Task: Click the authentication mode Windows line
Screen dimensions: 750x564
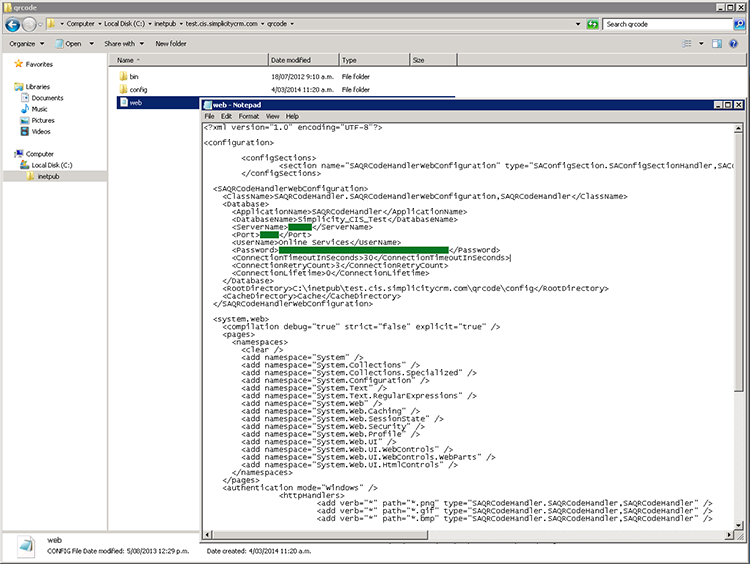Action: click(x=300, y=488)
